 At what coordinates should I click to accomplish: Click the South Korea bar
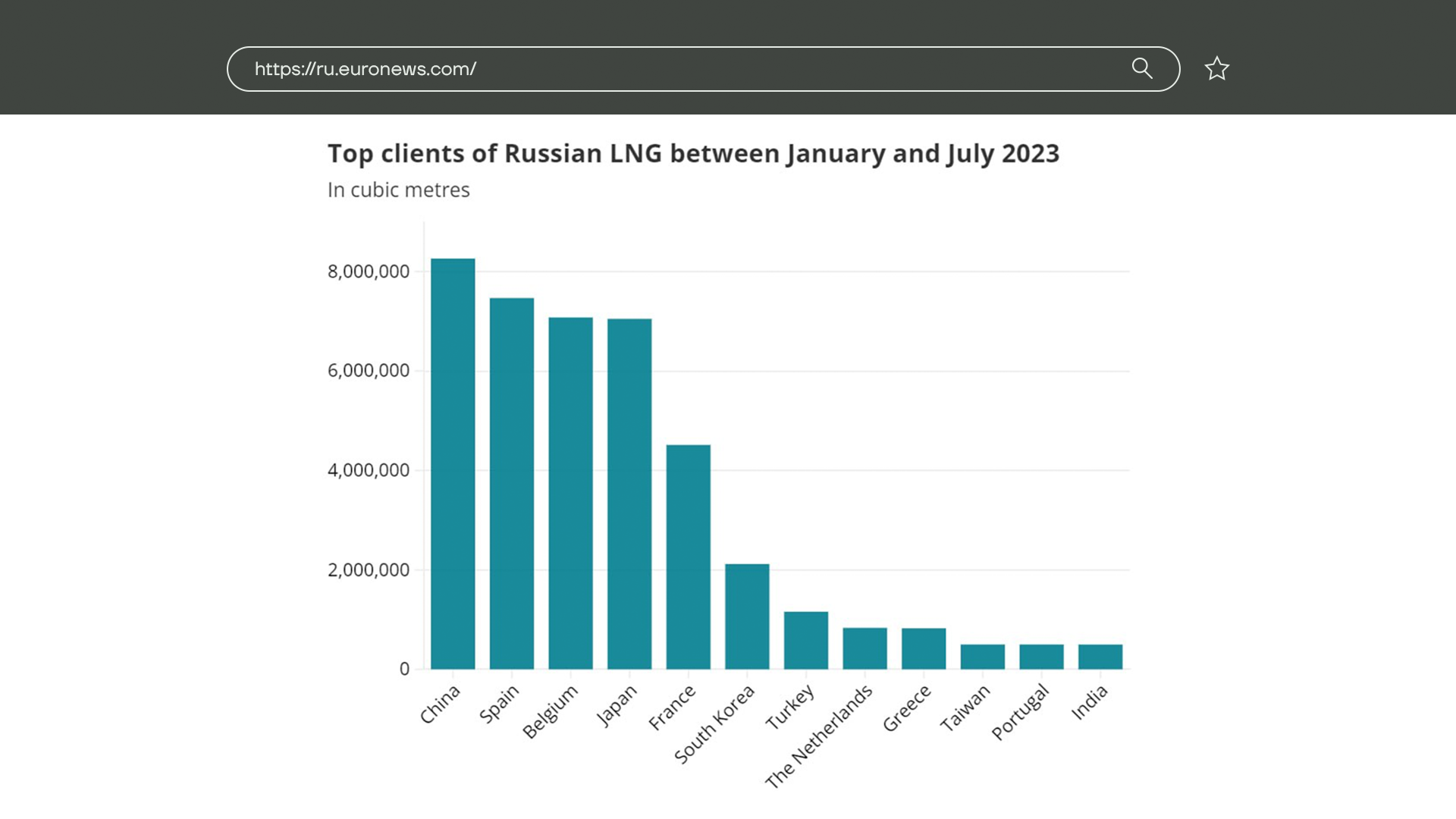coord(747,616)
